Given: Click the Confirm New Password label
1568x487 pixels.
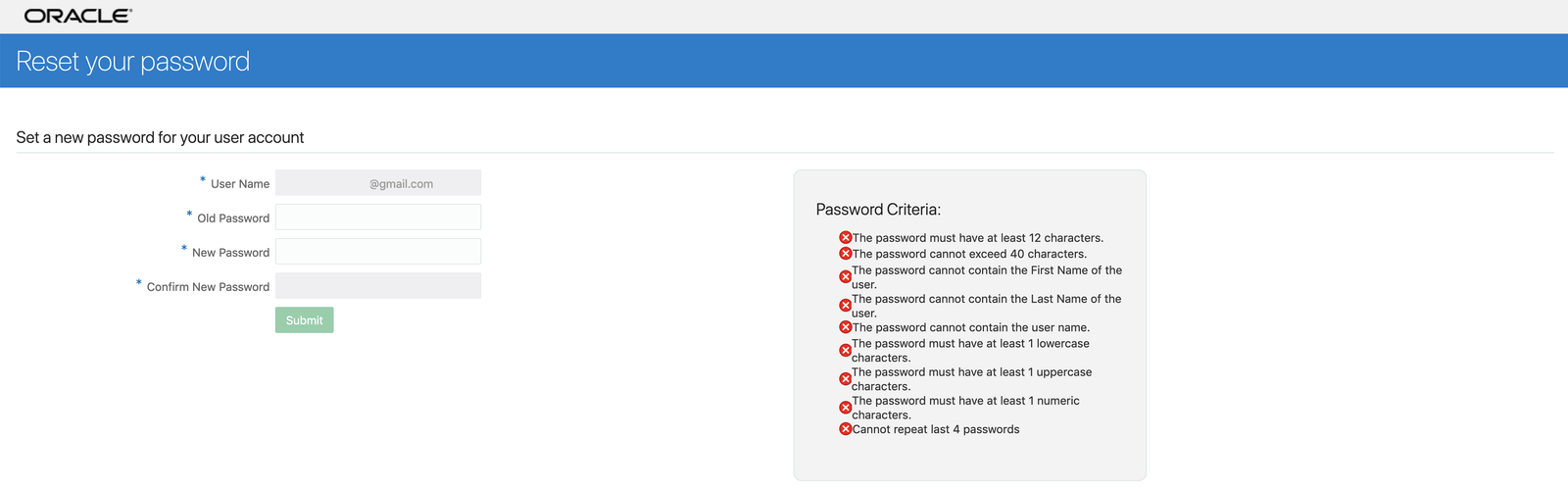Looking at the screenshot, I should pyautogui.click(x=208, y=287).
